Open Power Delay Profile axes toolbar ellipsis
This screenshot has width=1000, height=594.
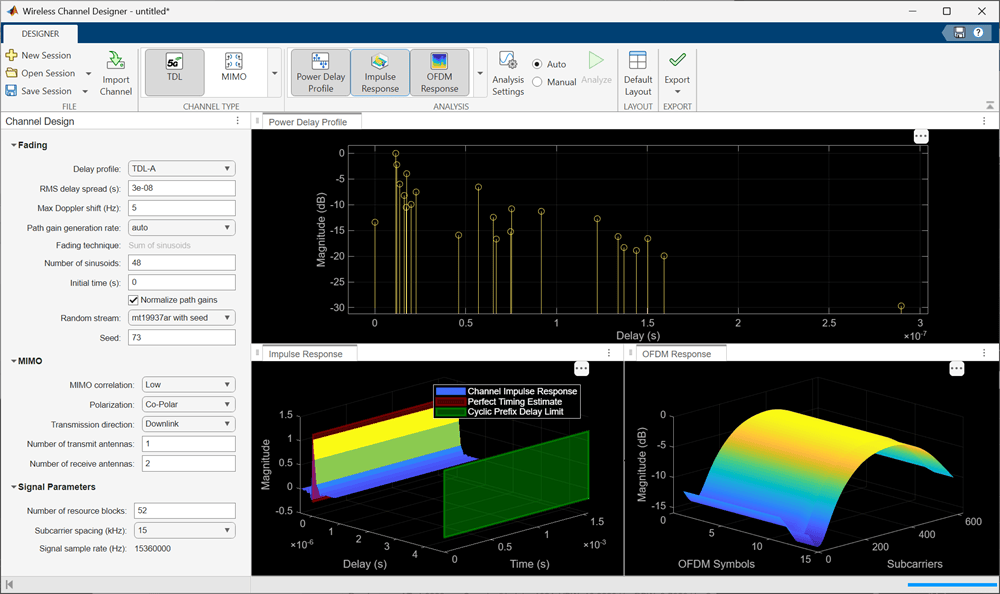(x=921, y=136)
